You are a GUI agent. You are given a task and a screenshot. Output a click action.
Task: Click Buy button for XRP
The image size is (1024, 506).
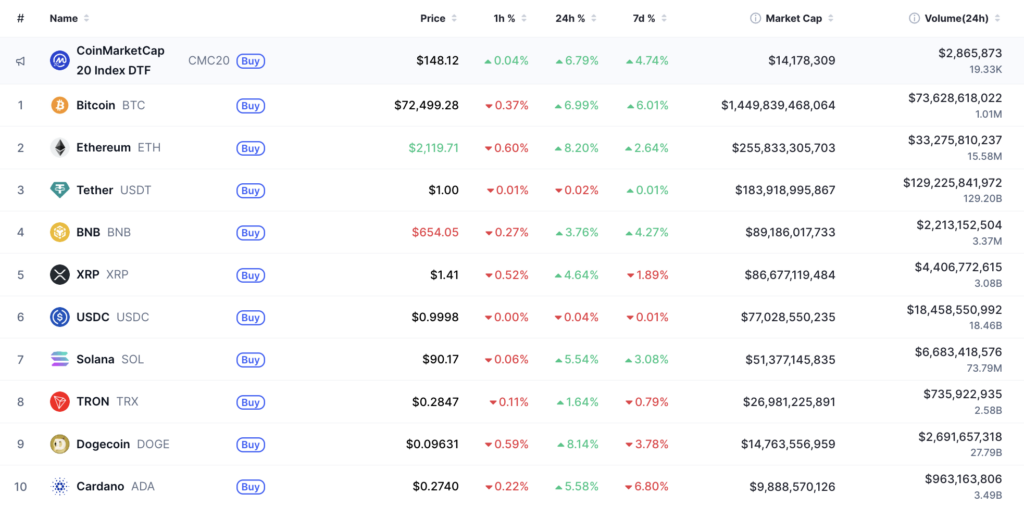point(251,274)
